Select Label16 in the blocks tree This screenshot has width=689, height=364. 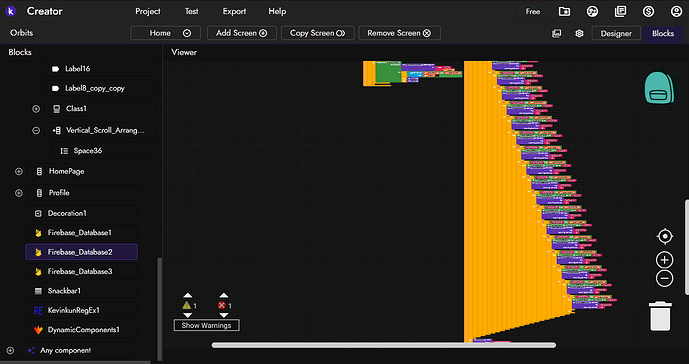point(99,69)
